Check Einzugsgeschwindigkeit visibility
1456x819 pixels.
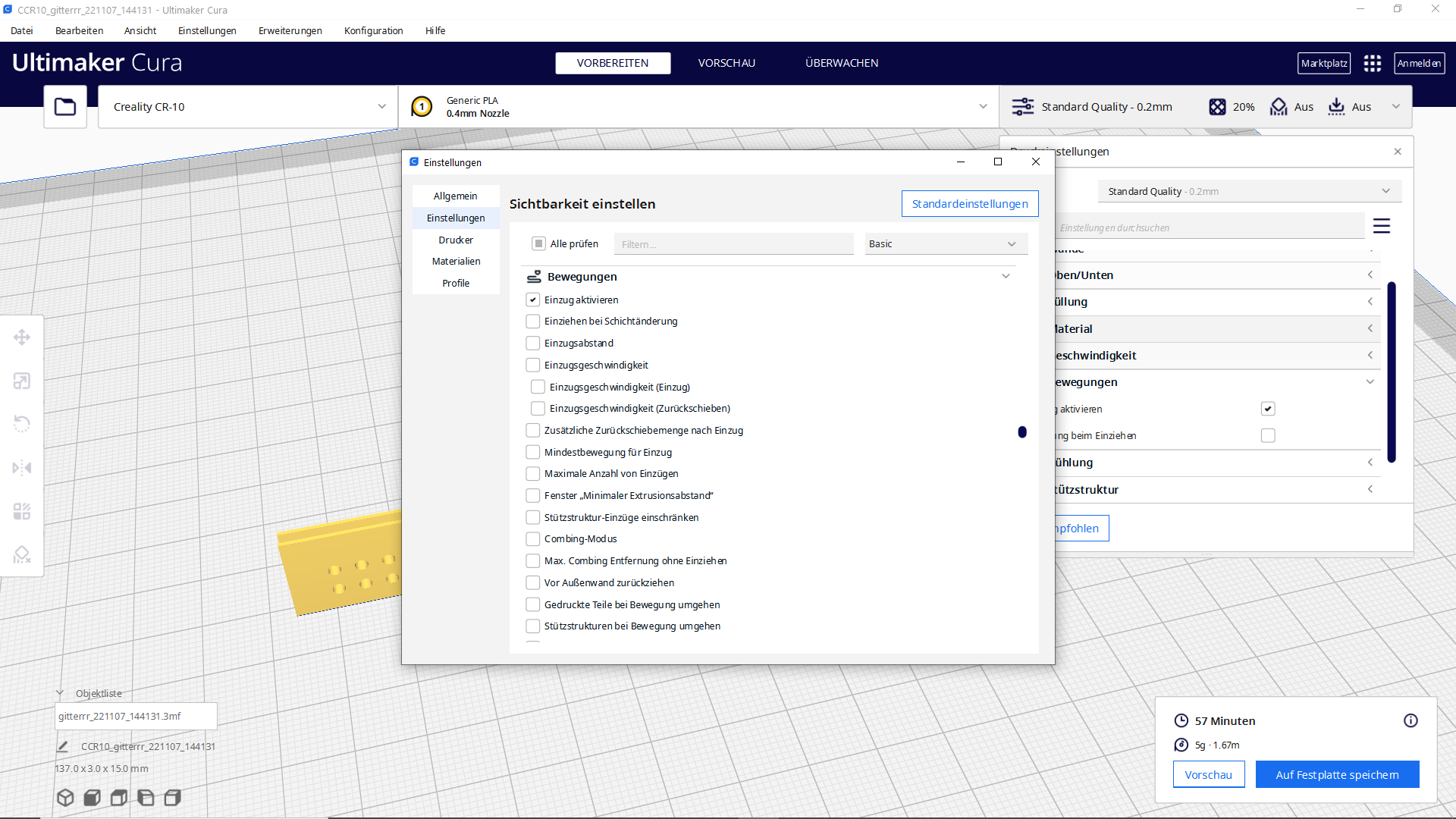pyautogui.click(x=533, y=365)
